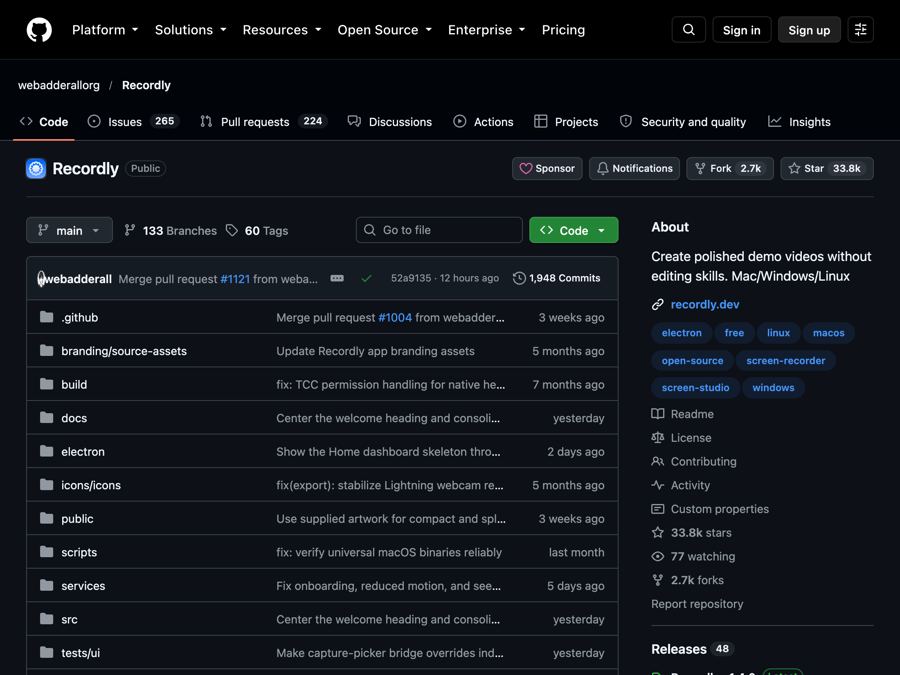Viewport: 900px width, 675px height.
Task: Star the Recordly repository
Action: [827, 169]
